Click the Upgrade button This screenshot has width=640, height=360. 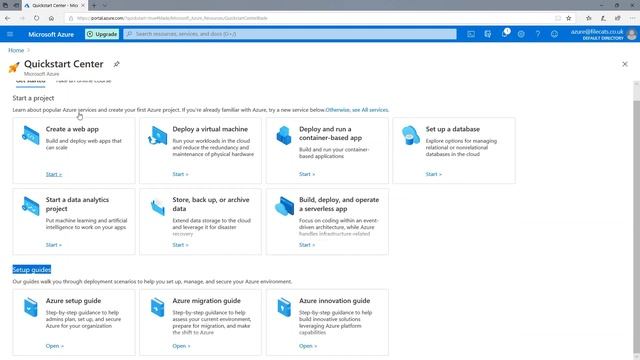point(102,34)
